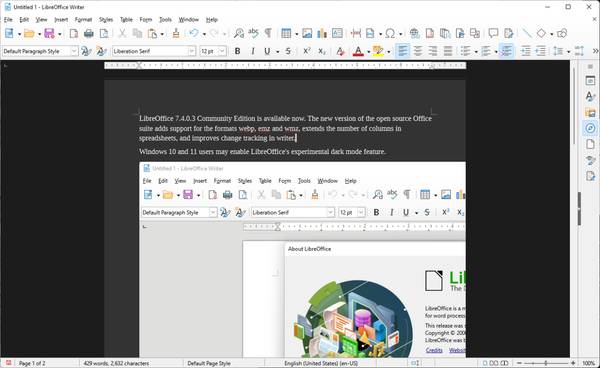Viewport: 600px width, 368px height.
Task: Click the zoom in plus button
Action: coord(573,363)
